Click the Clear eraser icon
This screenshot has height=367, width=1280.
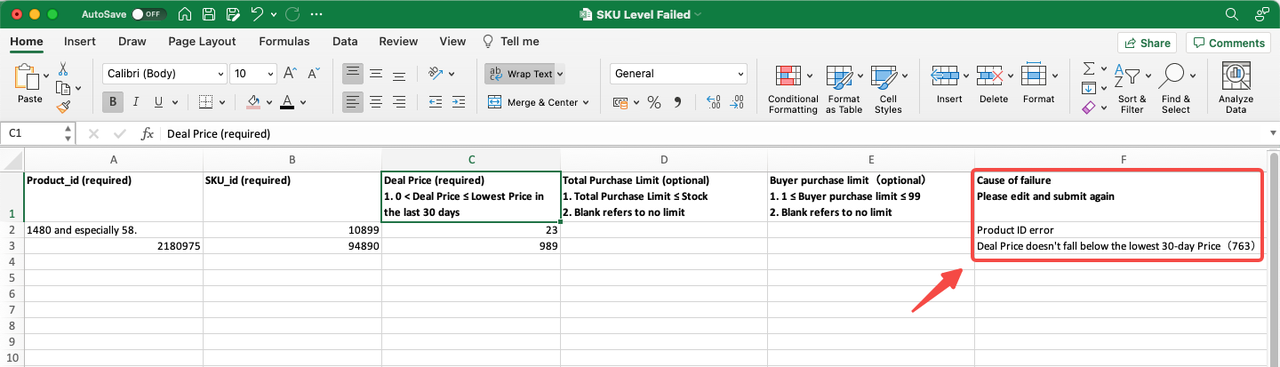tap(1090, 107)
